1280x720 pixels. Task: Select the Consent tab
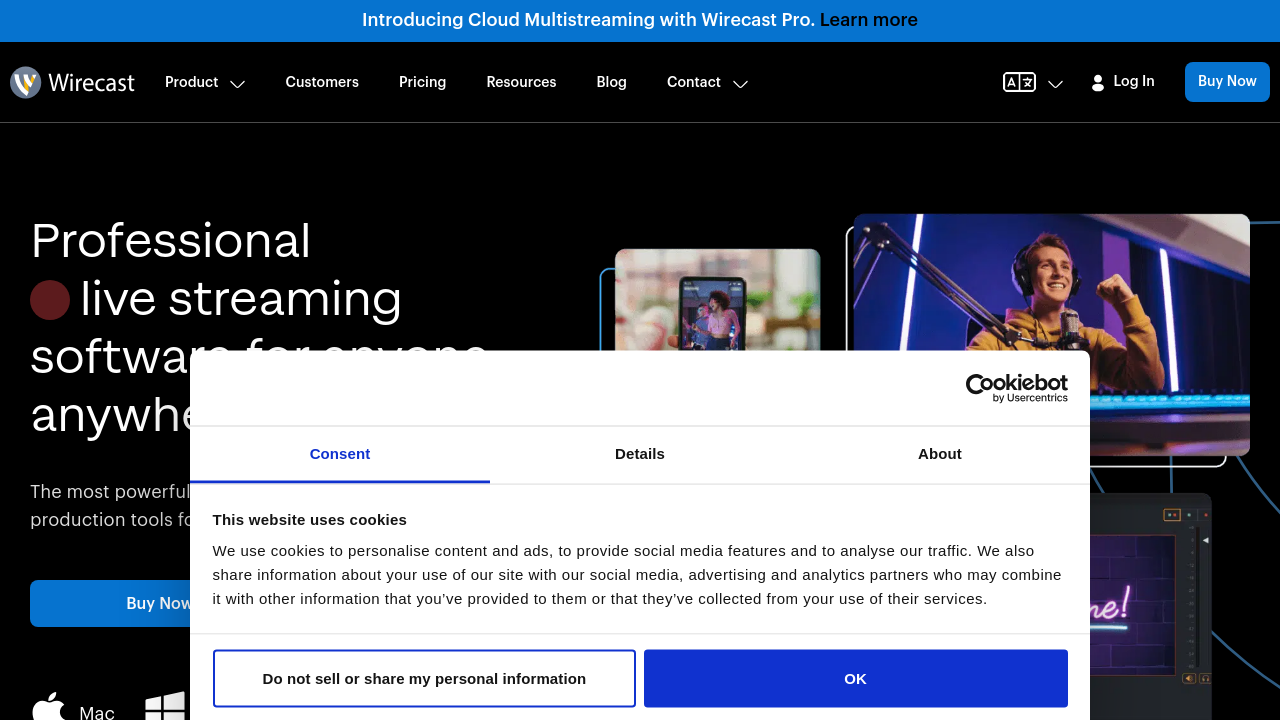(x=340, y=454)
